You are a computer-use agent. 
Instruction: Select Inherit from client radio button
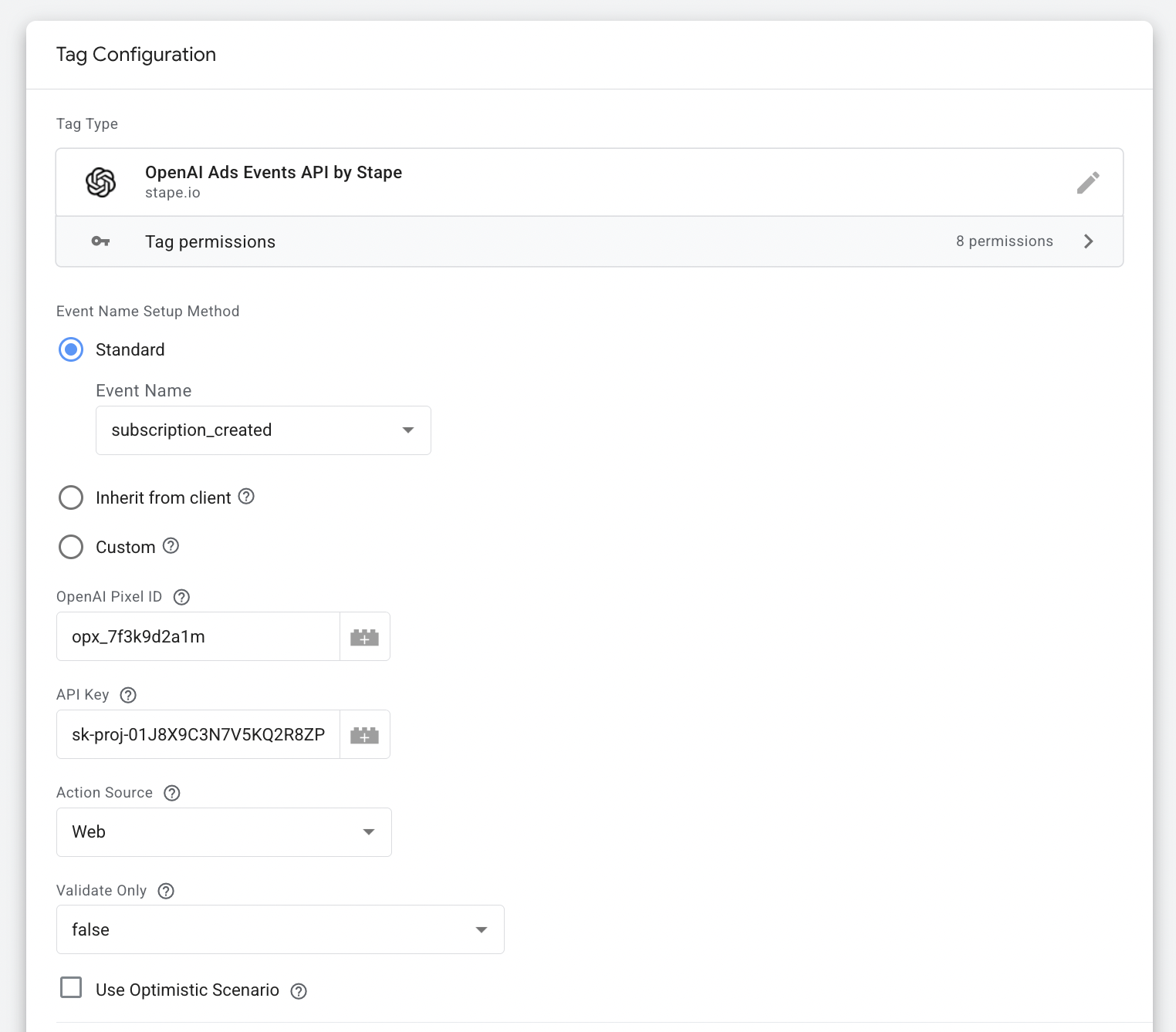pos(71,497)
